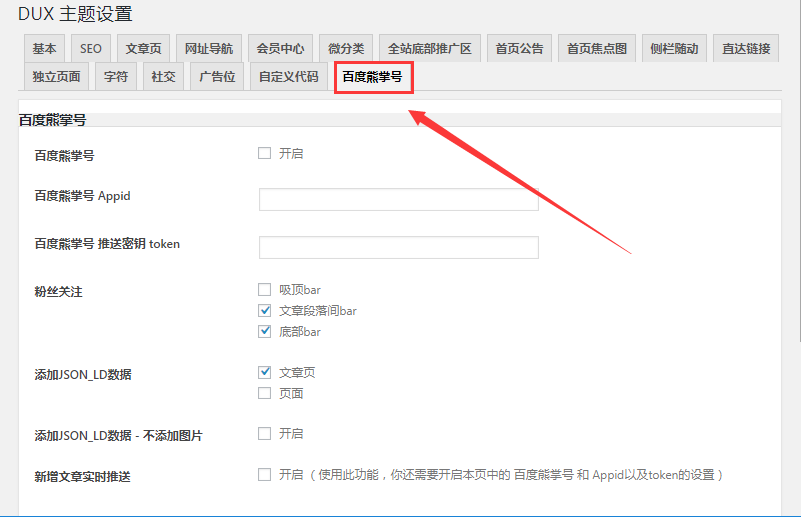Open the 侧栏随动 tab
The image size is (801, 517).
coord(674,49)
